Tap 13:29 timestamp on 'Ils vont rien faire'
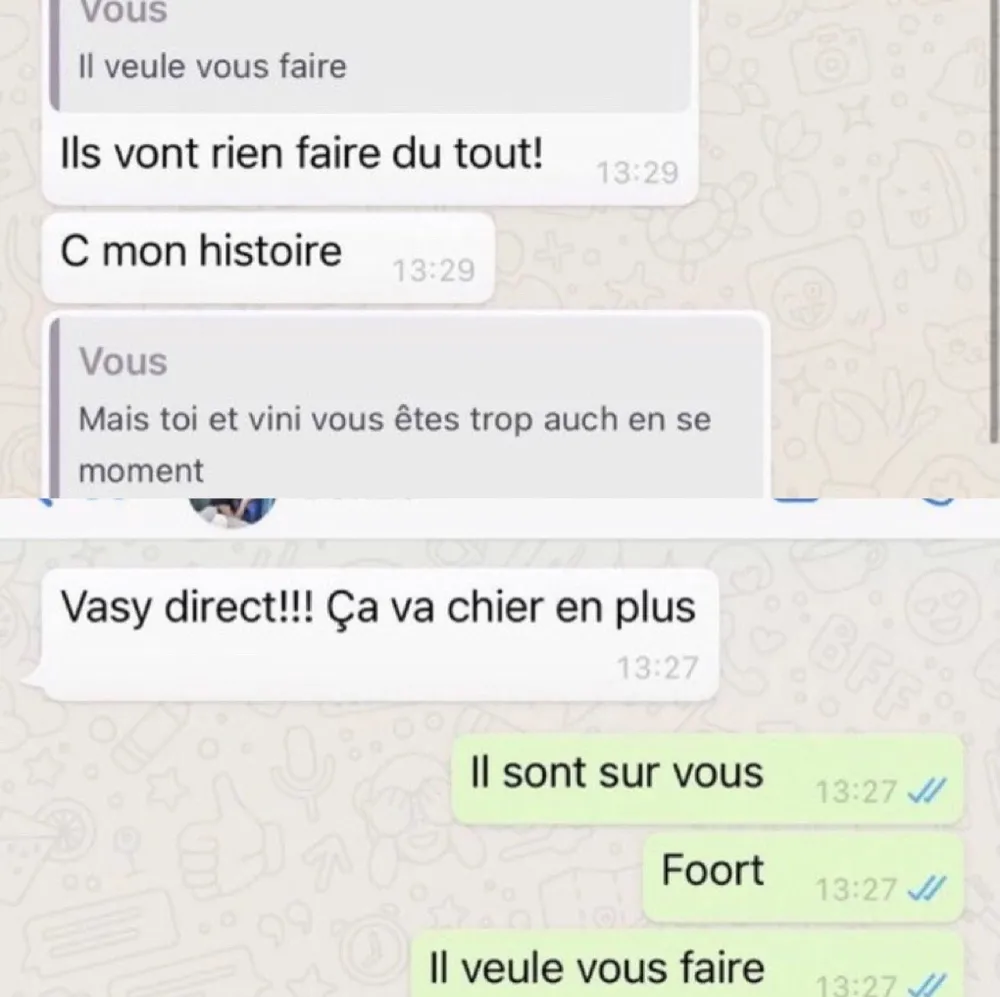This screenshot has height=997, width=1000. click(x=637, y=173)
